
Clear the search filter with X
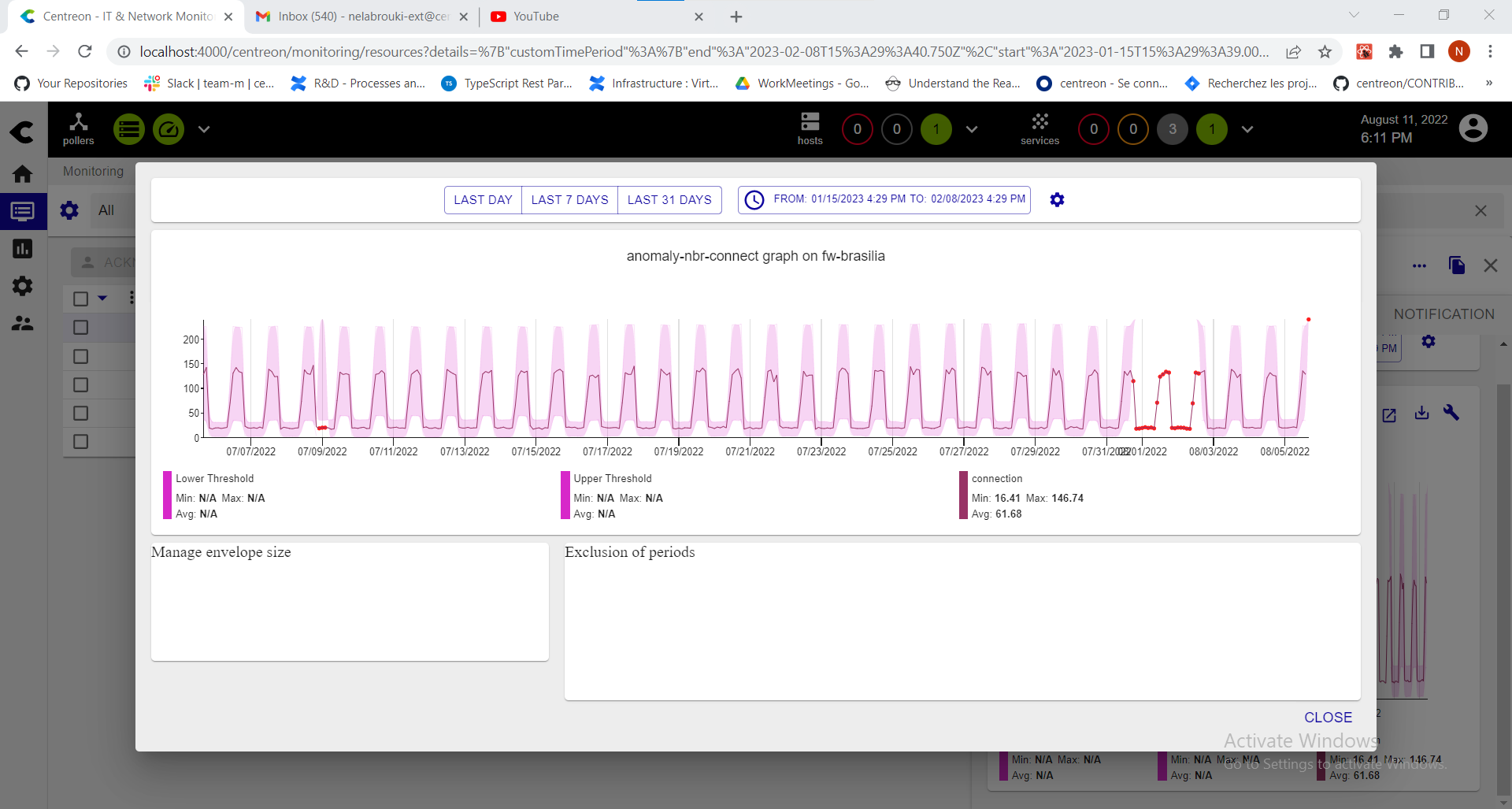point(1480,211)
